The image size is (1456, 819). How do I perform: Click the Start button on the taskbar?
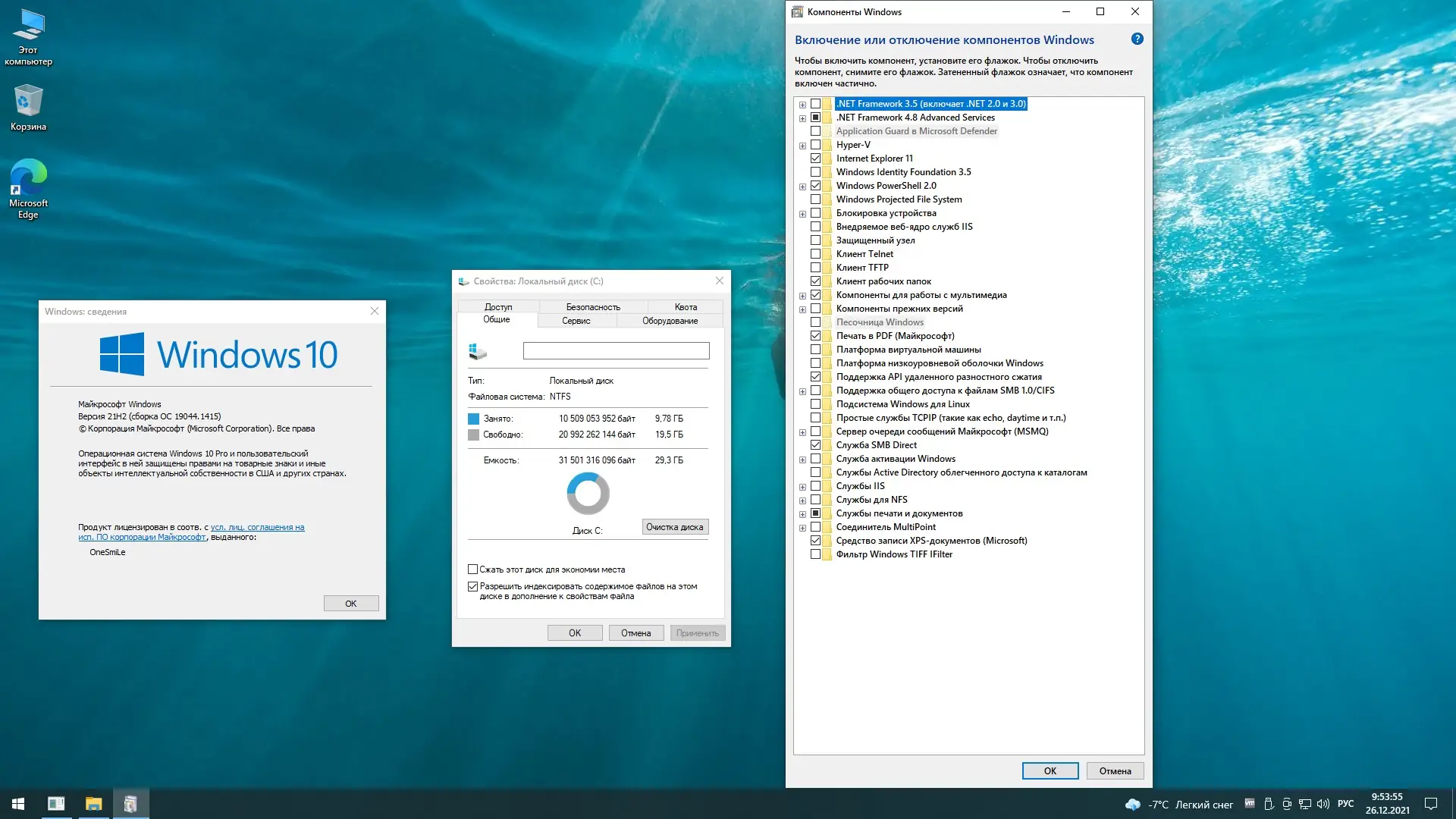pos(18,804)
